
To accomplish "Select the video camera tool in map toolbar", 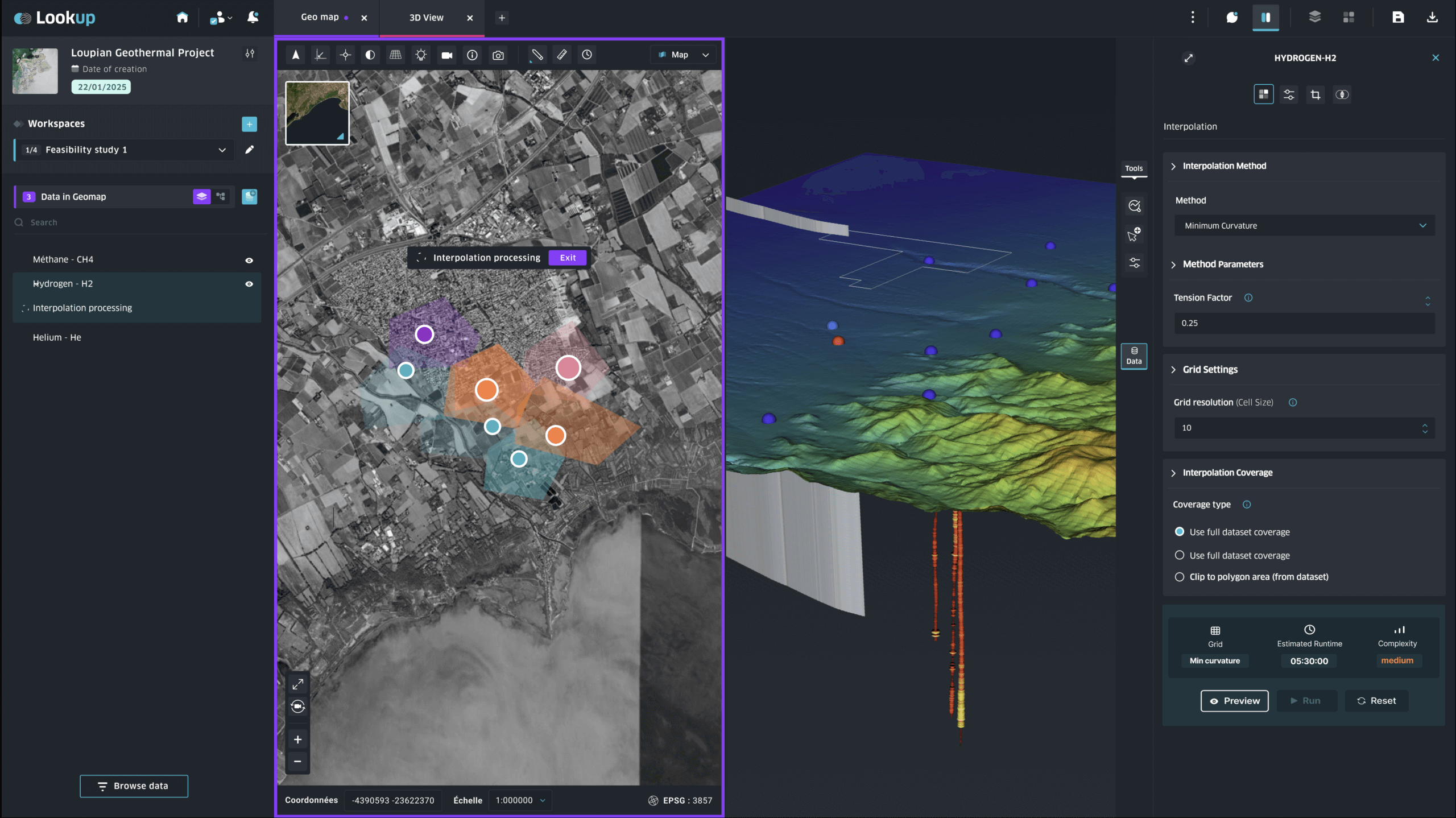I will (x=447, y=55).
